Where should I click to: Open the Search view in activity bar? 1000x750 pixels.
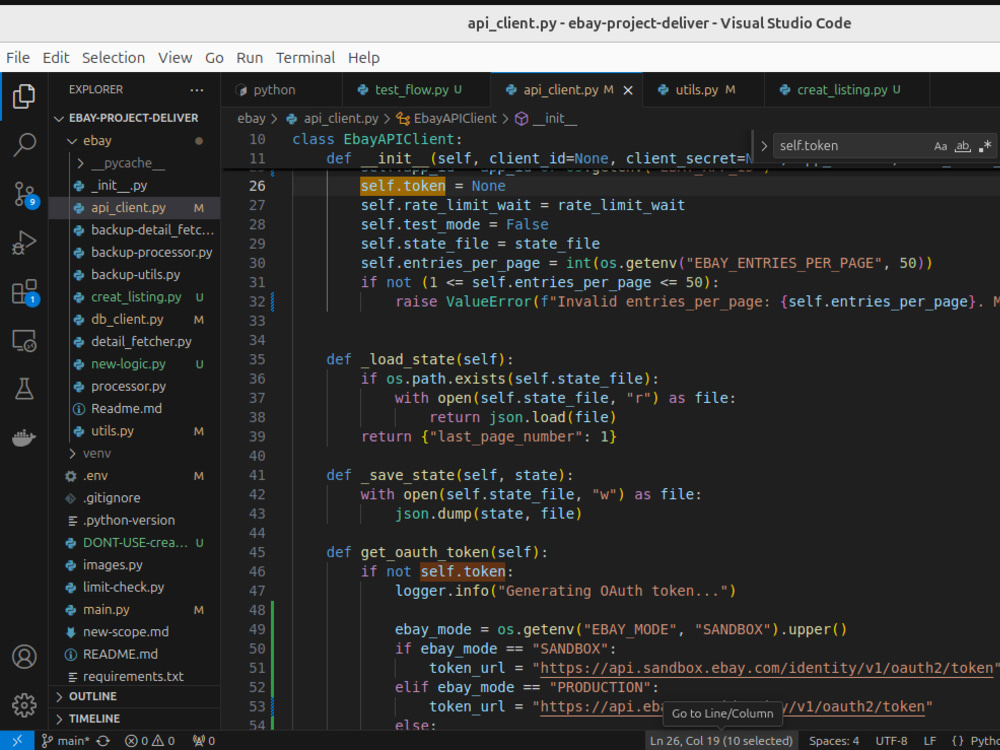click(x=24, y=145)
